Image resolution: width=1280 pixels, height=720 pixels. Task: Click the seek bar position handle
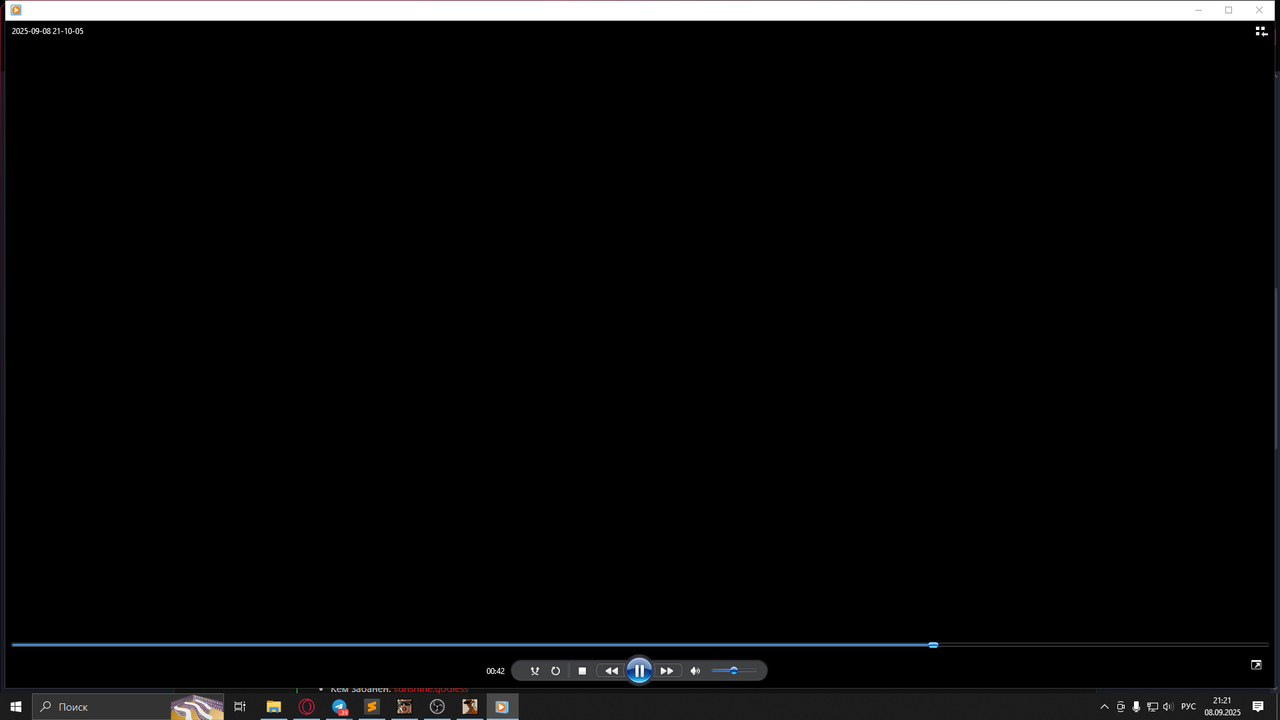[933, 645]
